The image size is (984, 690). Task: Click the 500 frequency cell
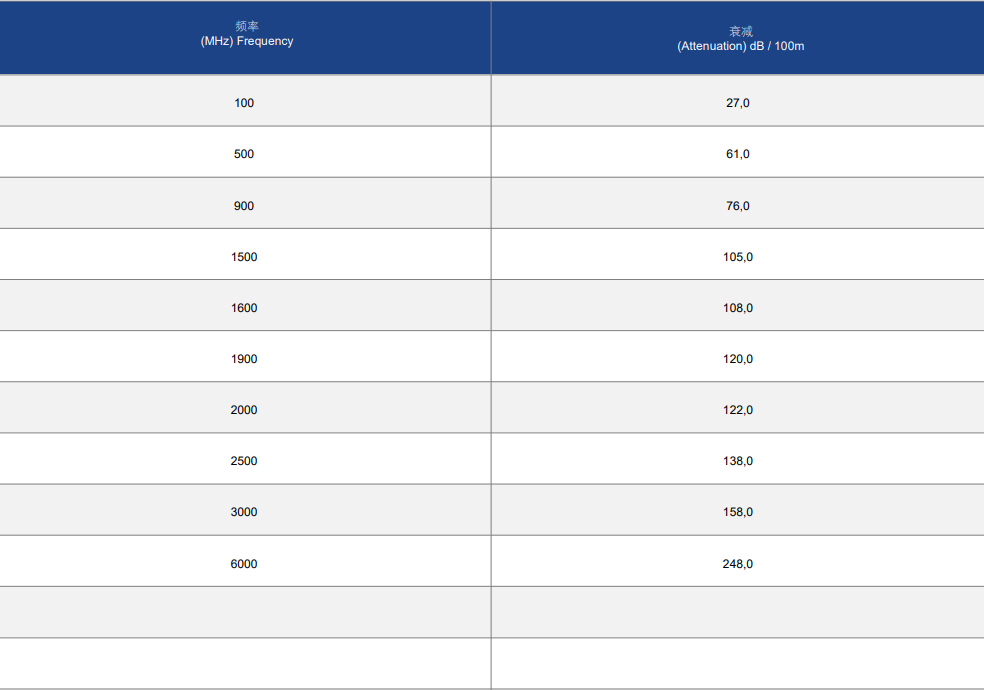tap(244, 154)
